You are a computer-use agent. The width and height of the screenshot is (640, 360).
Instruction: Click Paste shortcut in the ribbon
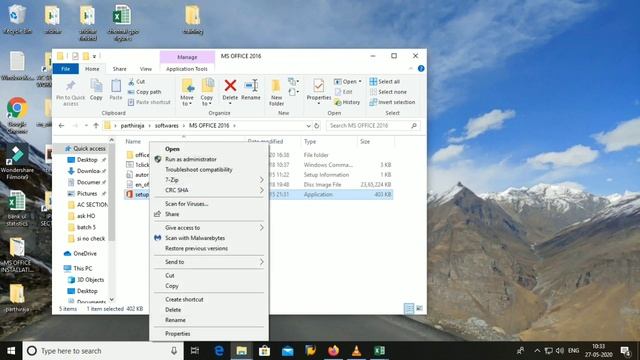pyautogui.click(x=149, y=102)
